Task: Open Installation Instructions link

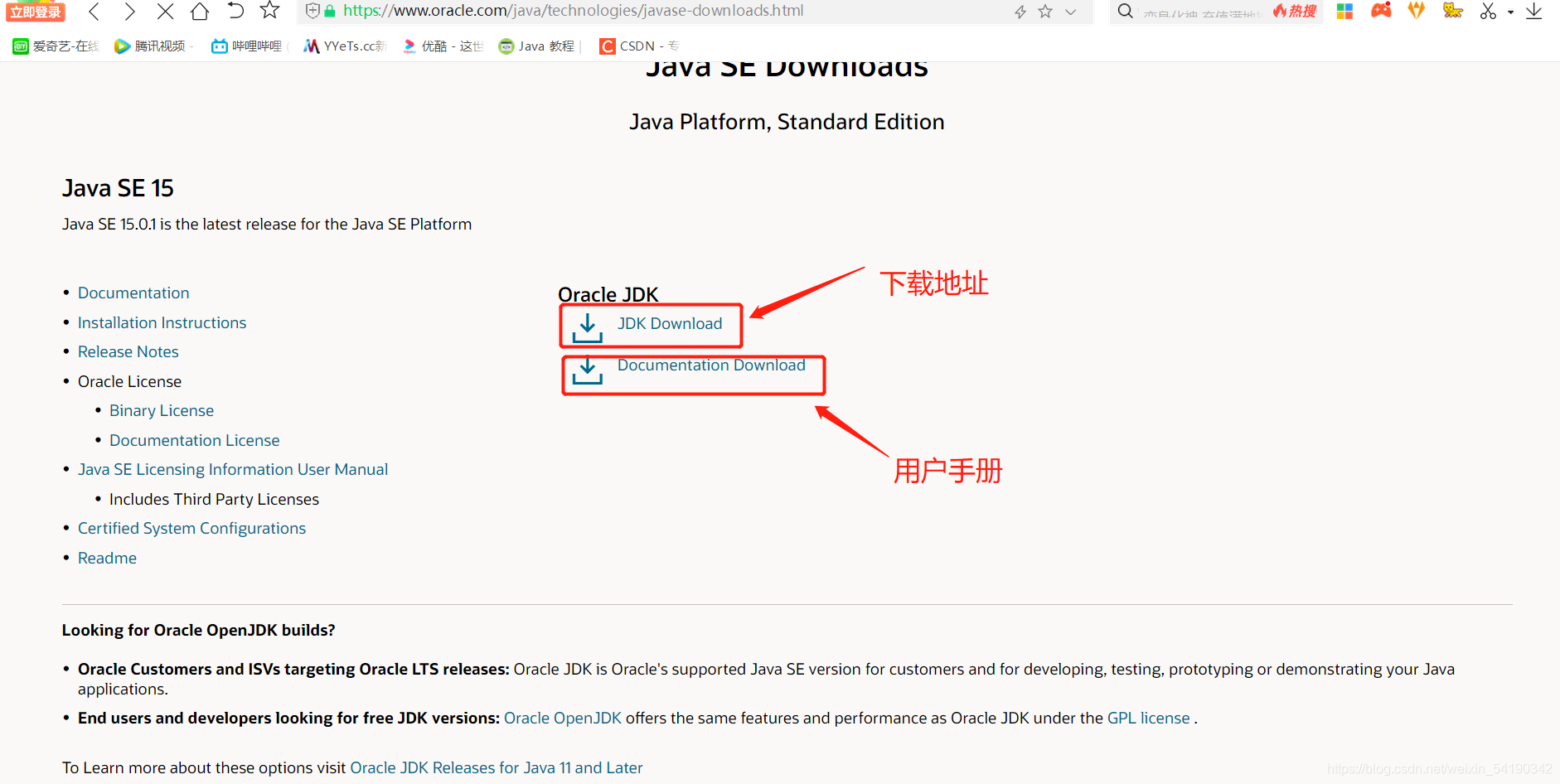Action: (162, 322)
